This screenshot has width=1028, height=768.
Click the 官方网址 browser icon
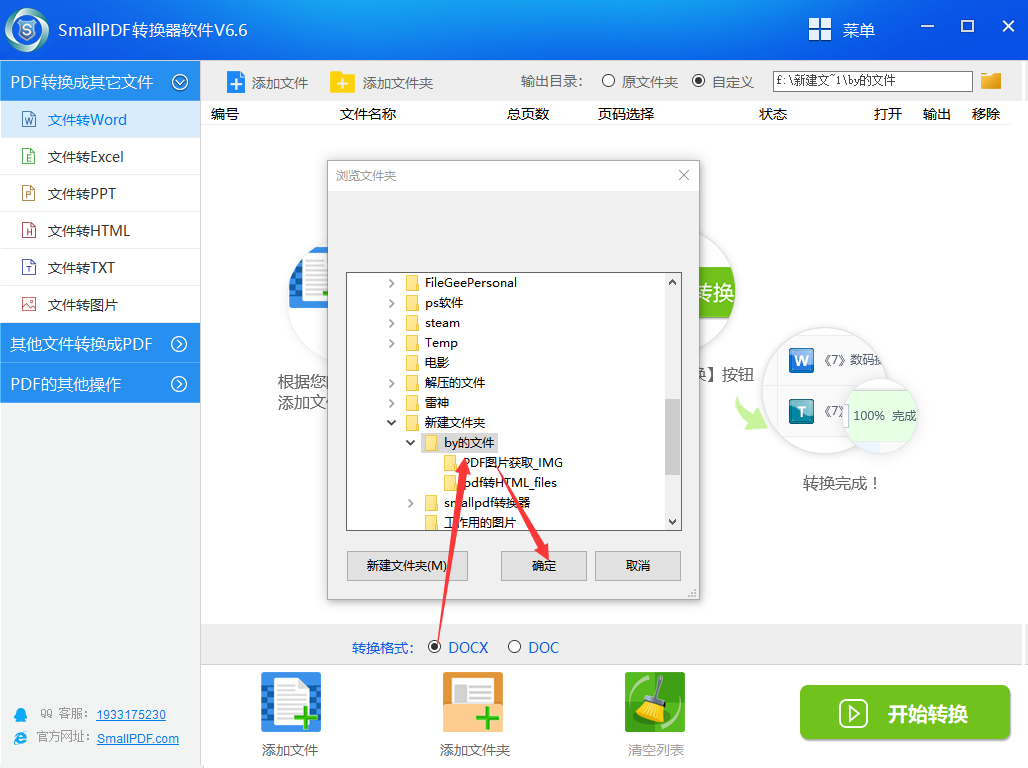coord(21,738)
